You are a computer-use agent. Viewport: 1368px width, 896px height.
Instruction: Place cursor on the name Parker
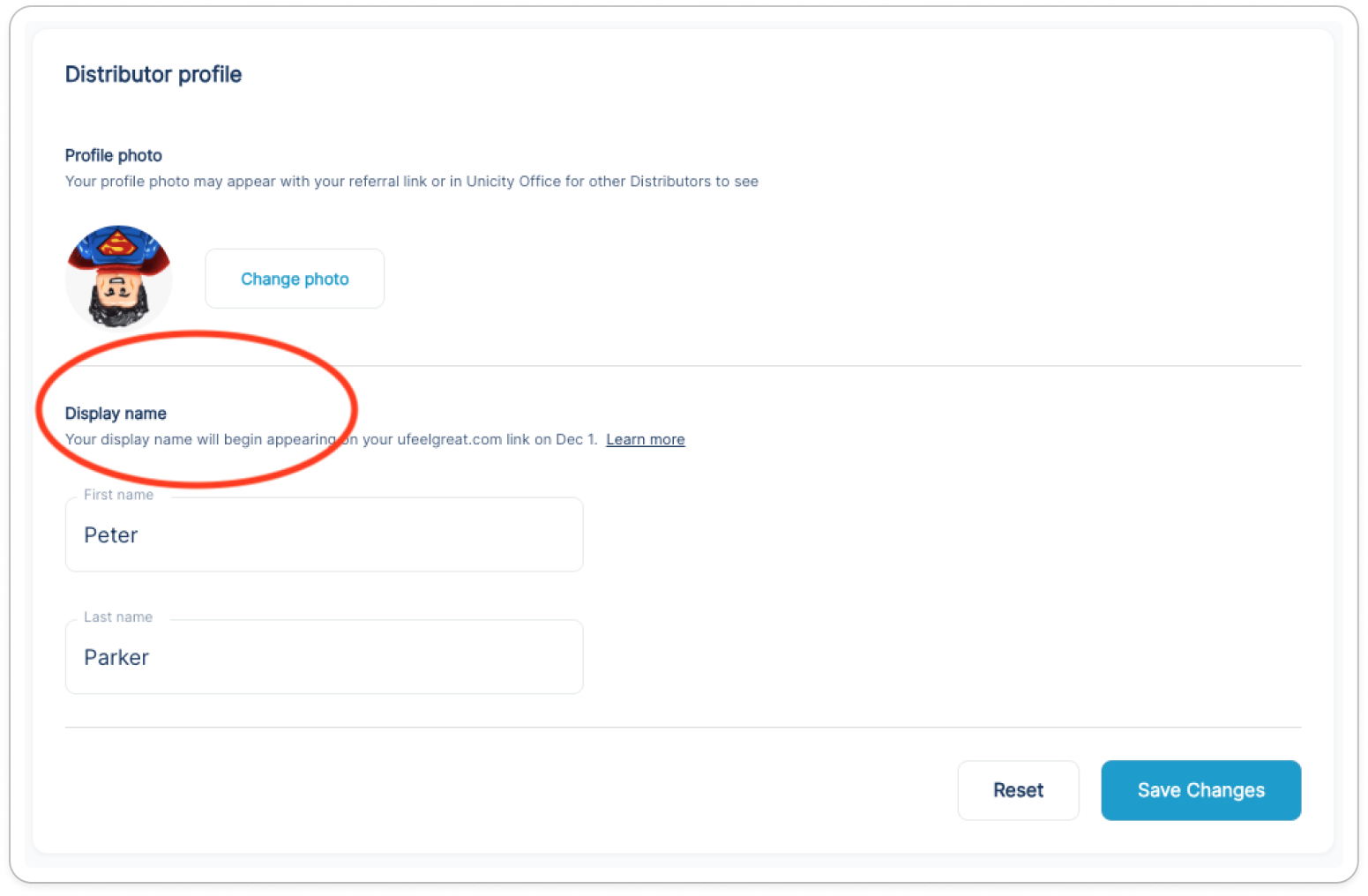[116, 657]
